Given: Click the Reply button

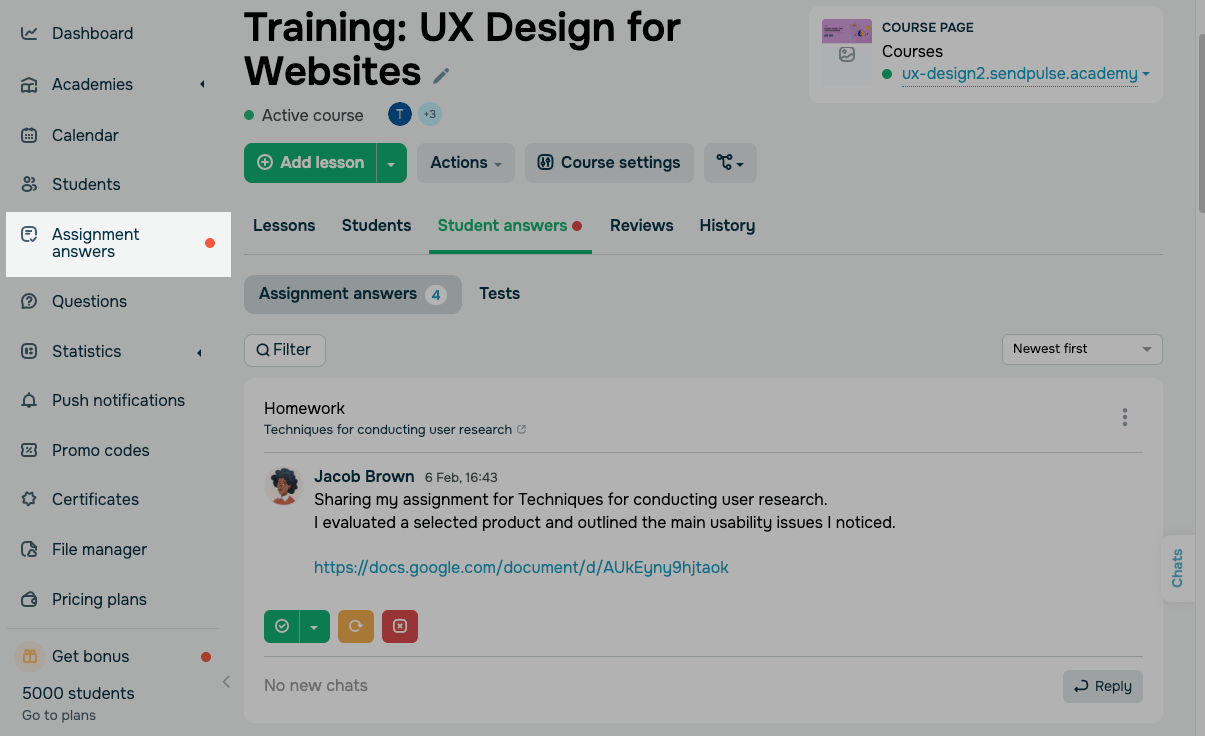Looking at the screenshot, I should tap(1102, 686).
